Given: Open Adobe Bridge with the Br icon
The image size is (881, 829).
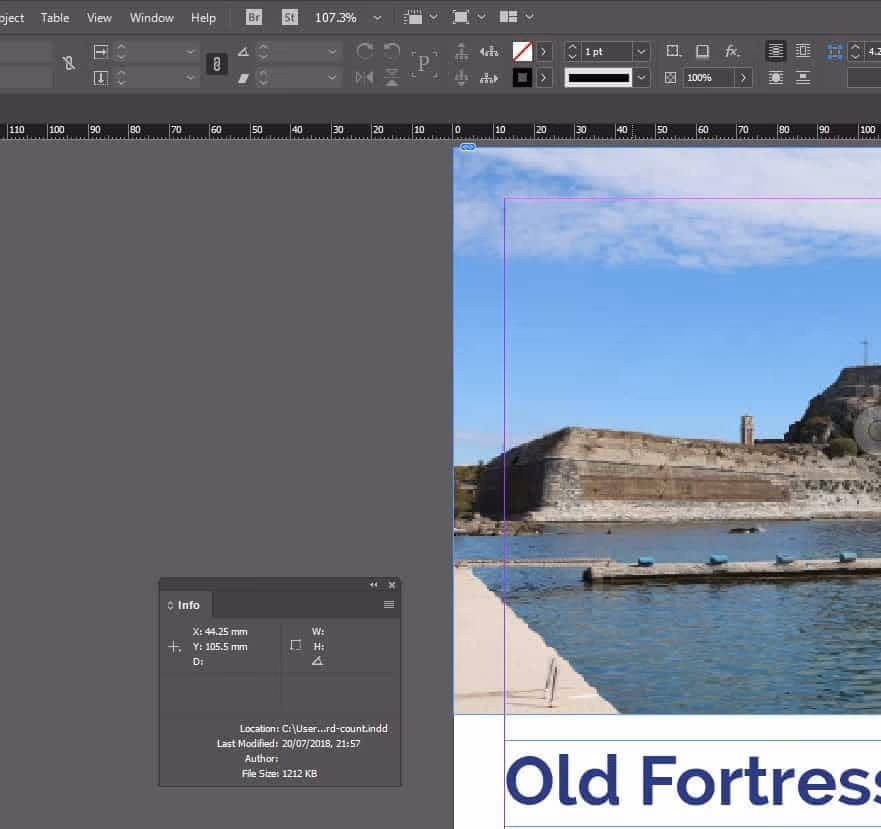Looking at the screenshot, I should 254,18.
